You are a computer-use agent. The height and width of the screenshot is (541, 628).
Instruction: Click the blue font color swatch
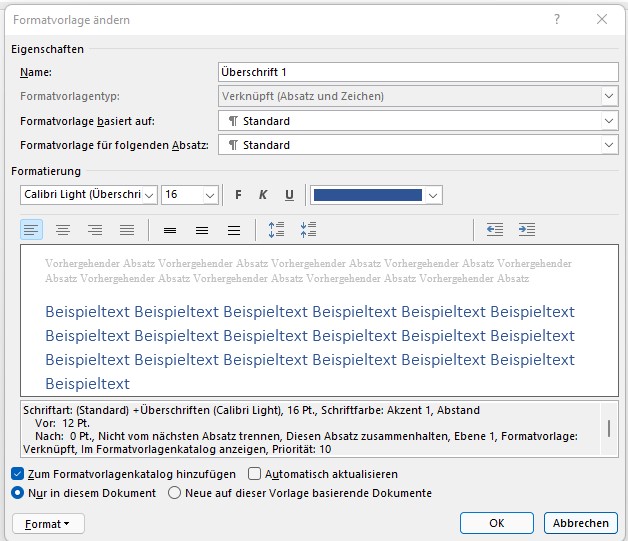[x=368, y=195]
